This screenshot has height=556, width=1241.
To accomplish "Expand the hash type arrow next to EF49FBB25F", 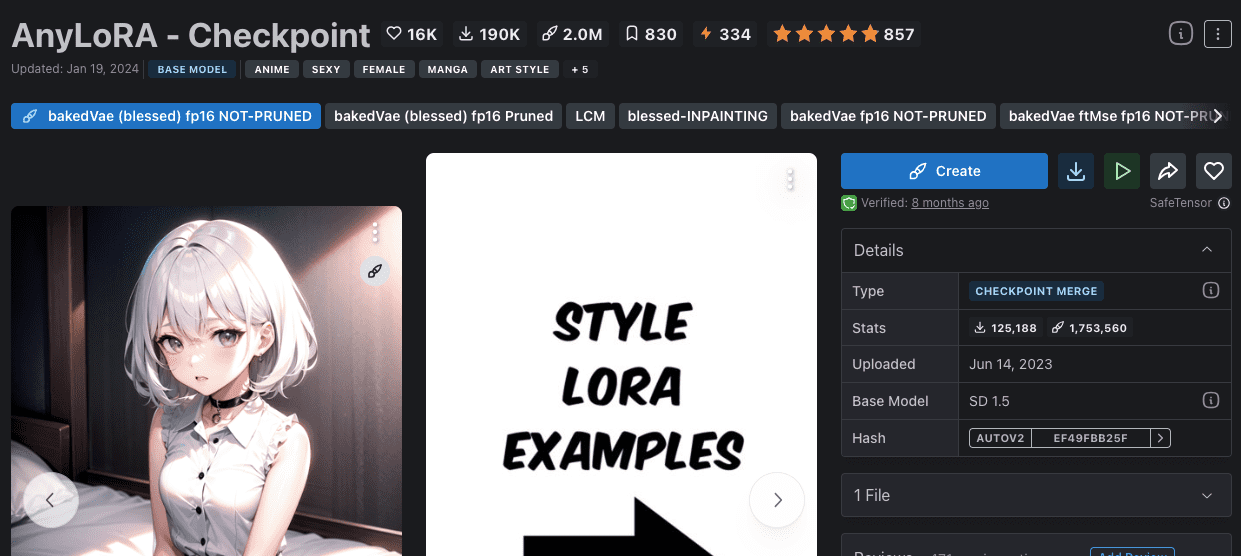I will click(1160, 438).
